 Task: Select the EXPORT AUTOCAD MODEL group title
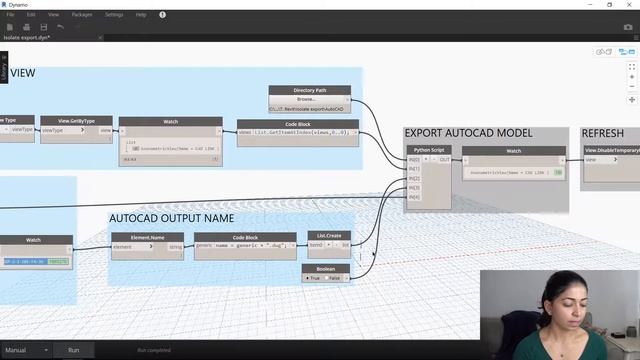pyautogui.click(x=468, y=133)
